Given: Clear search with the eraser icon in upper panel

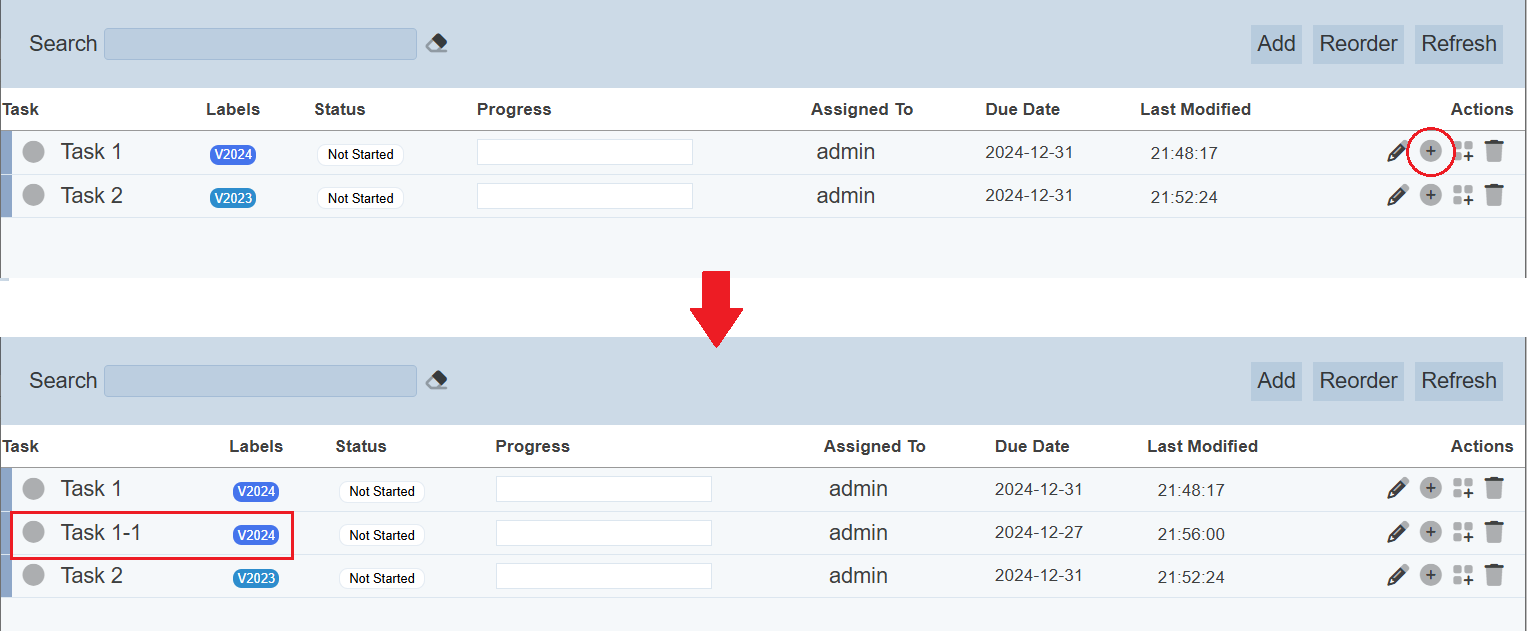Looking at the screenshot, I should (x=436, y=43).
